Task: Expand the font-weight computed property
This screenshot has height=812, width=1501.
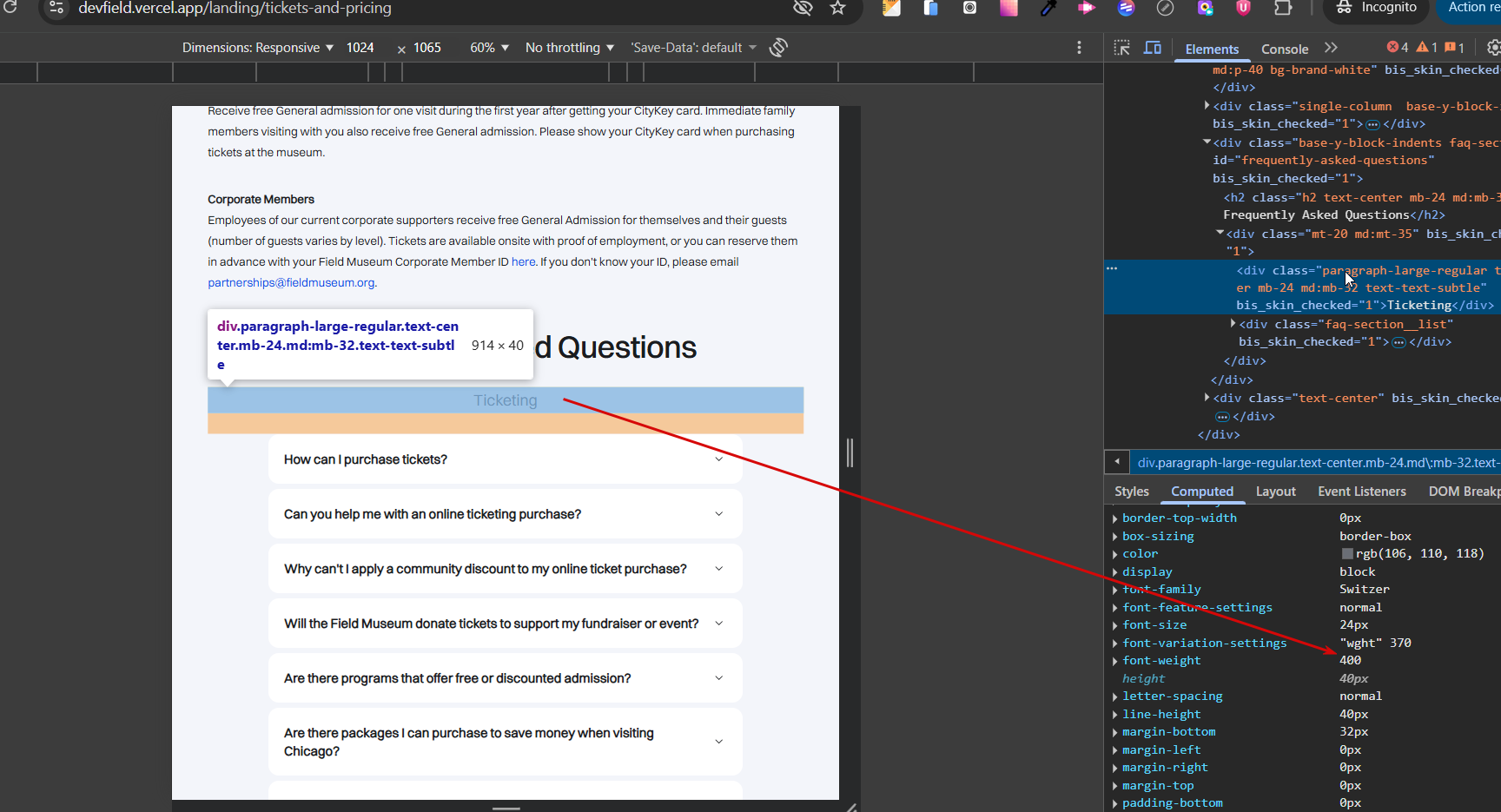Action: [x=1114, y=661]
